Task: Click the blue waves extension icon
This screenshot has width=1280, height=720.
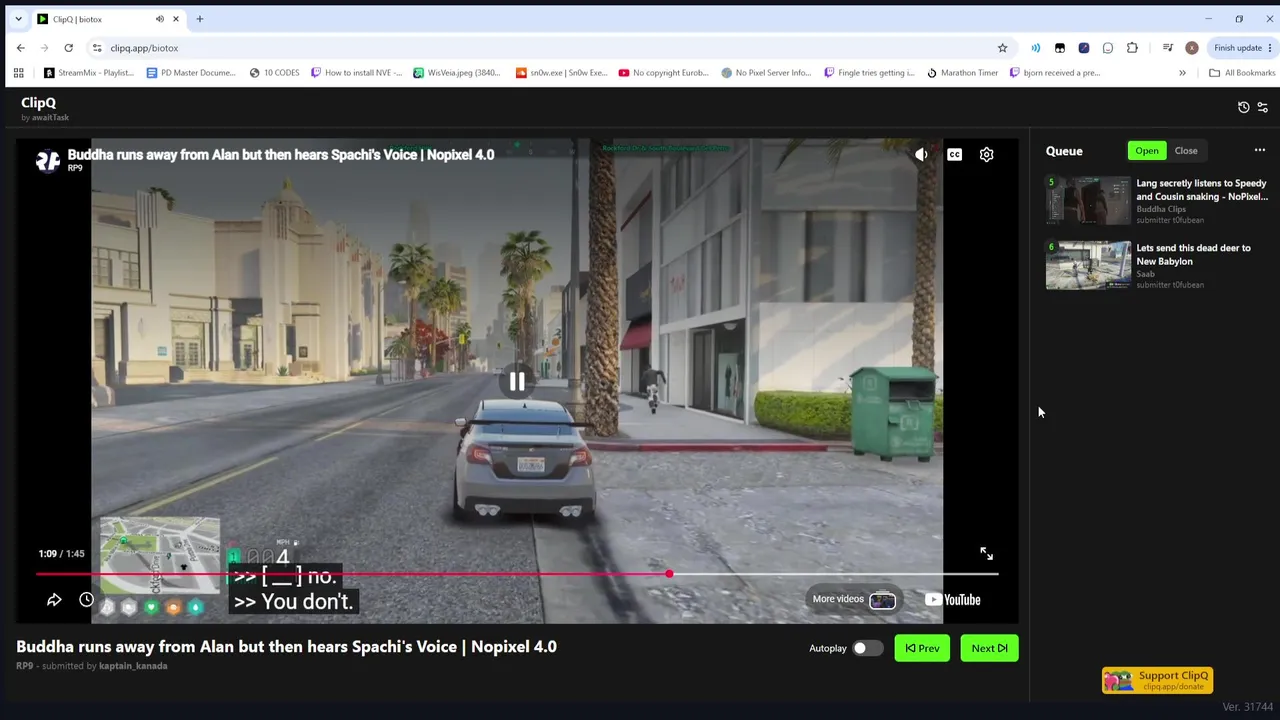Action: click(x=1036, y=48)
